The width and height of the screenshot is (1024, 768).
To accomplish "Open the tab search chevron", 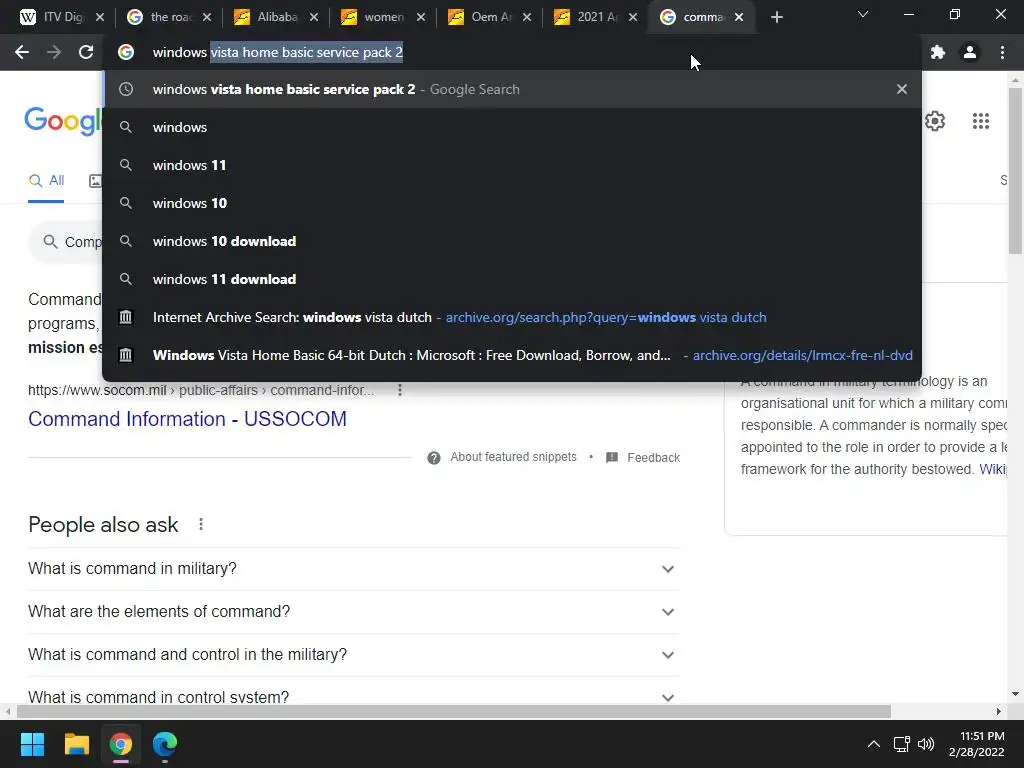I will 863,14.
